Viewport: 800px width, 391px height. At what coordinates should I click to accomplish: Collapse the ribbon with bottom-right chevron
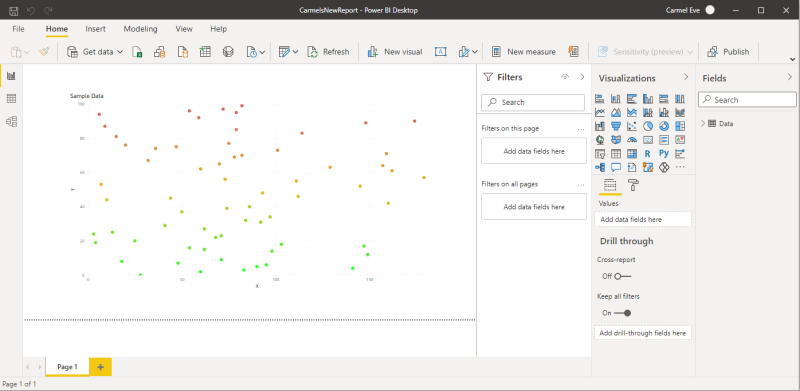793,59
